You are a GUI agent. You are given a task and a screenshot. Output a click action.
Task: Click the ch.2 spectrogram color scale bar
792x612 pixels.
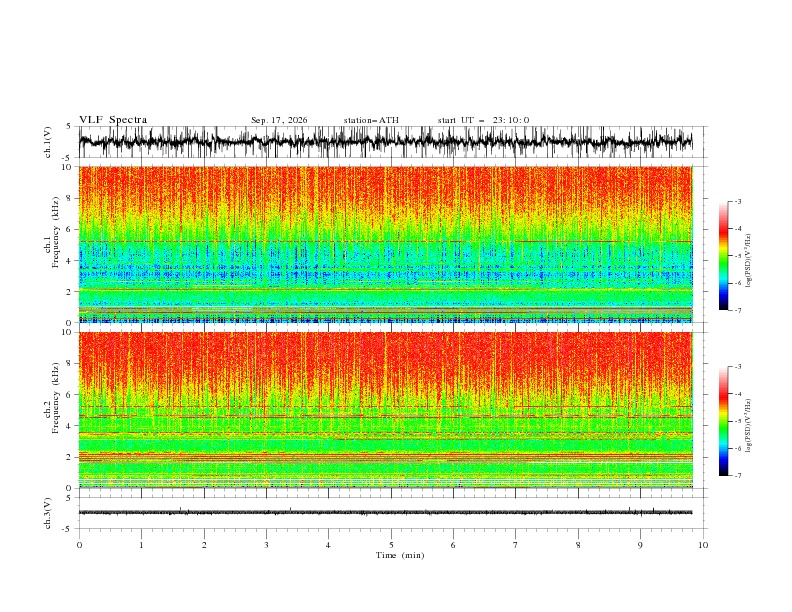click(723, 421)
